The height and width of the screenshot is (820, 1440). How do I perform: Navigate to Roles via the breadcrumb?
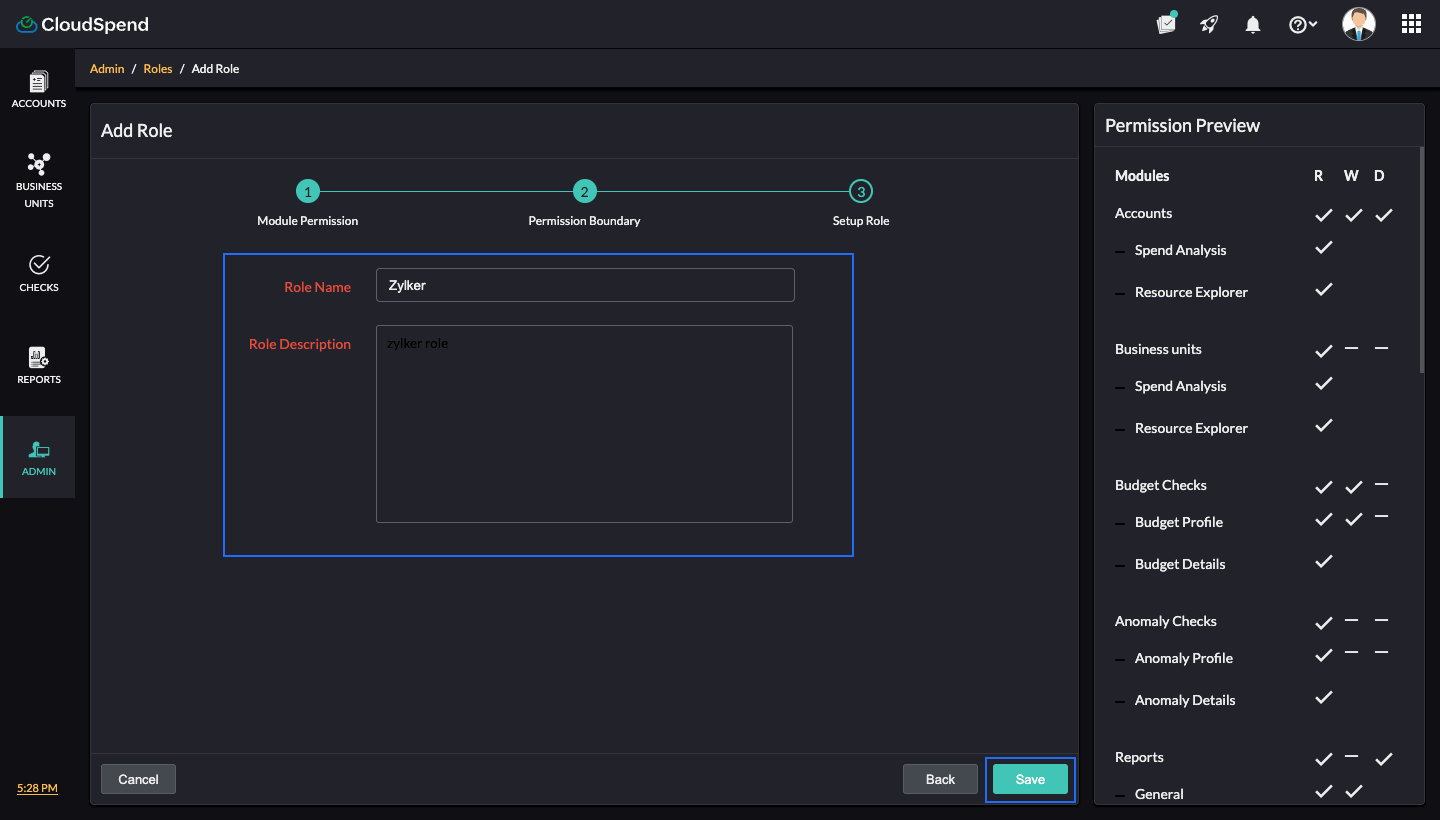tap(157, 68)
